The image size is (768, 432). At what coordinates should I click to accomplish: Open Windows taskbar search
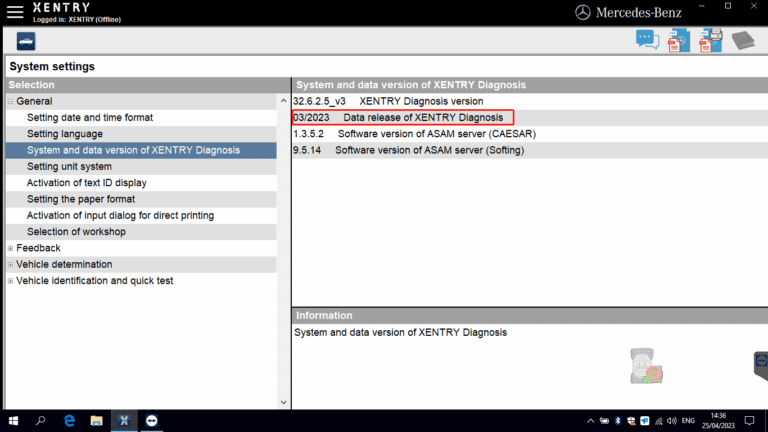(x=41, y=421)
